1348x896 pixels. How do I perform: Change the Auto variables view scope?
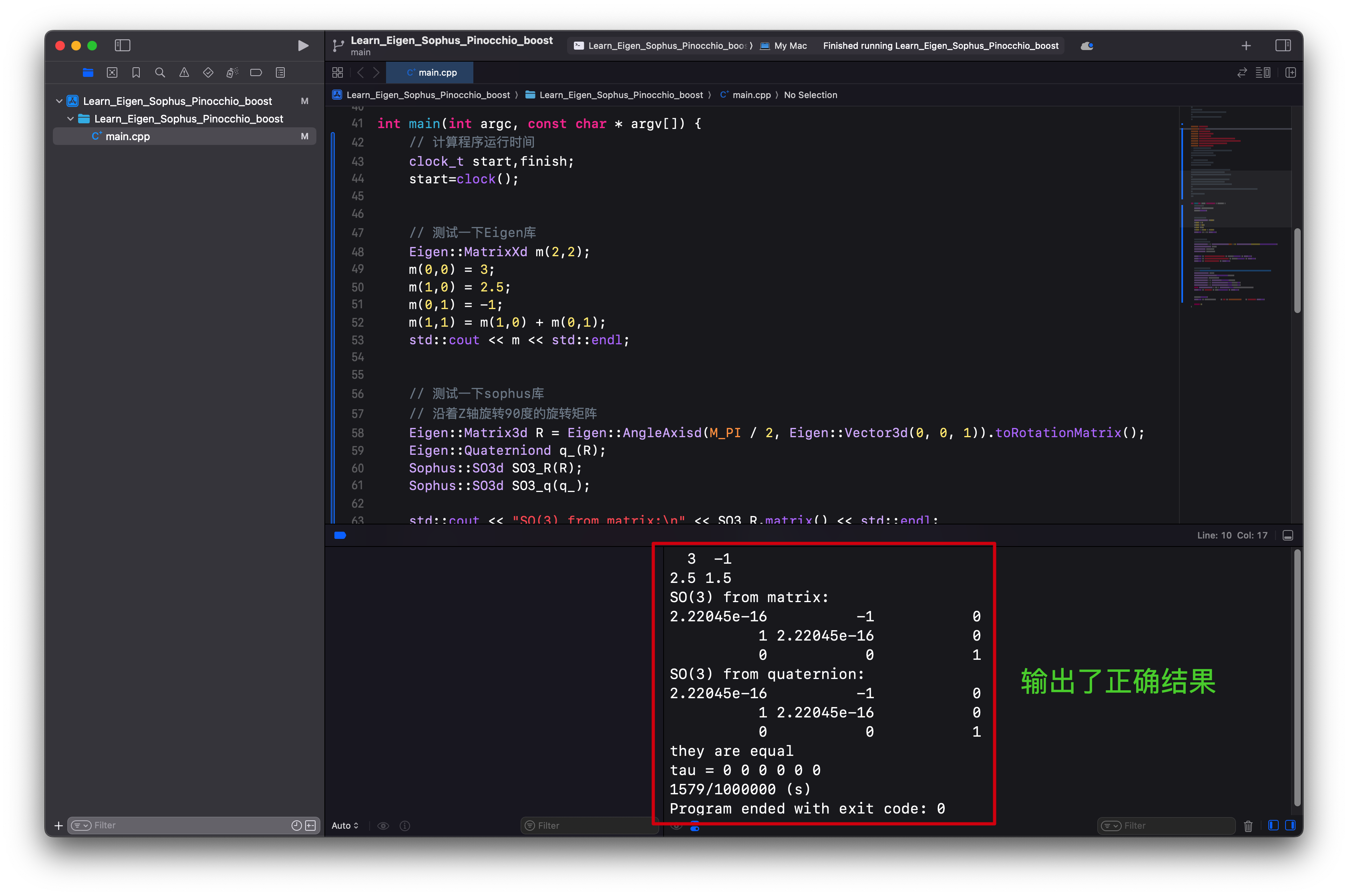(x=345, y=826)
